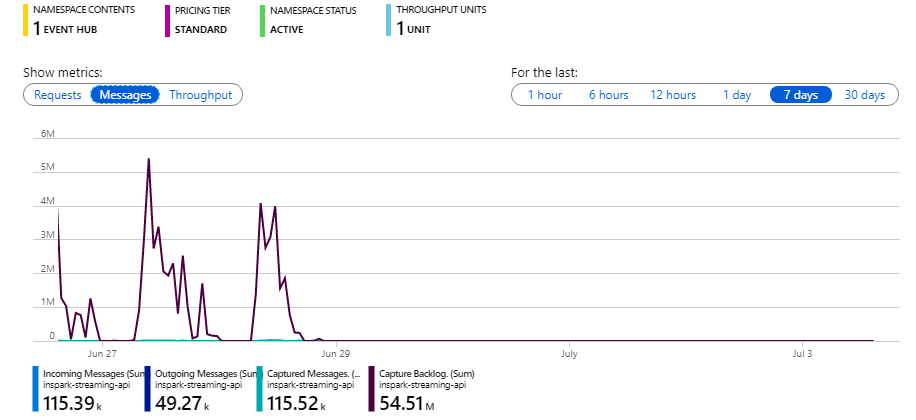Click the Captured Messages teal legend swatch
Image resolution: width=916 pixels, height=420 pixels.
[x=259, y=388]
